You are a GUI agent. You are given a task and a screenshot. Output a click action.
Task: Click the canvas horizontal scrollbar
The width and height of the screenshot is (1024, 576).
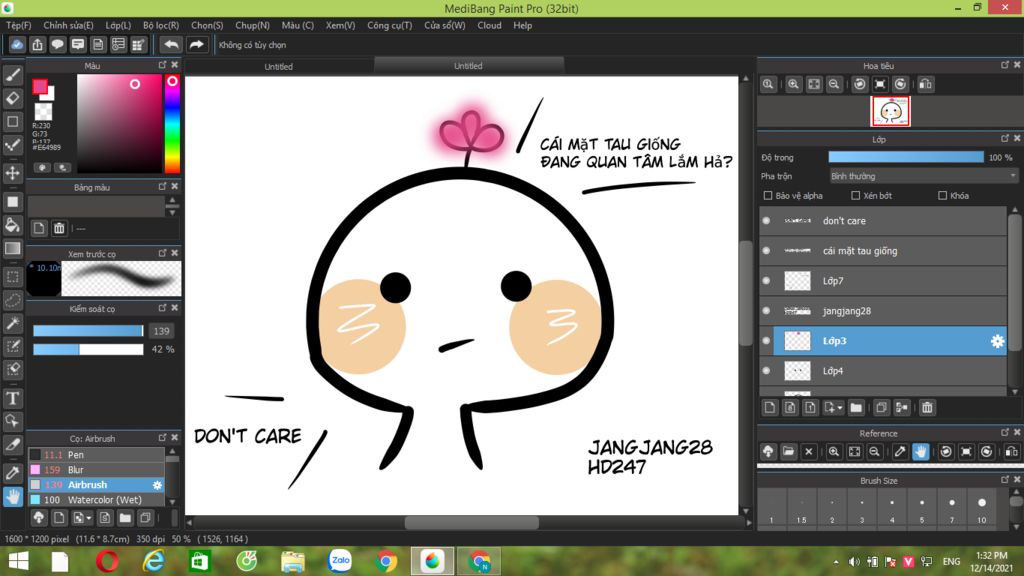[472, 522]
